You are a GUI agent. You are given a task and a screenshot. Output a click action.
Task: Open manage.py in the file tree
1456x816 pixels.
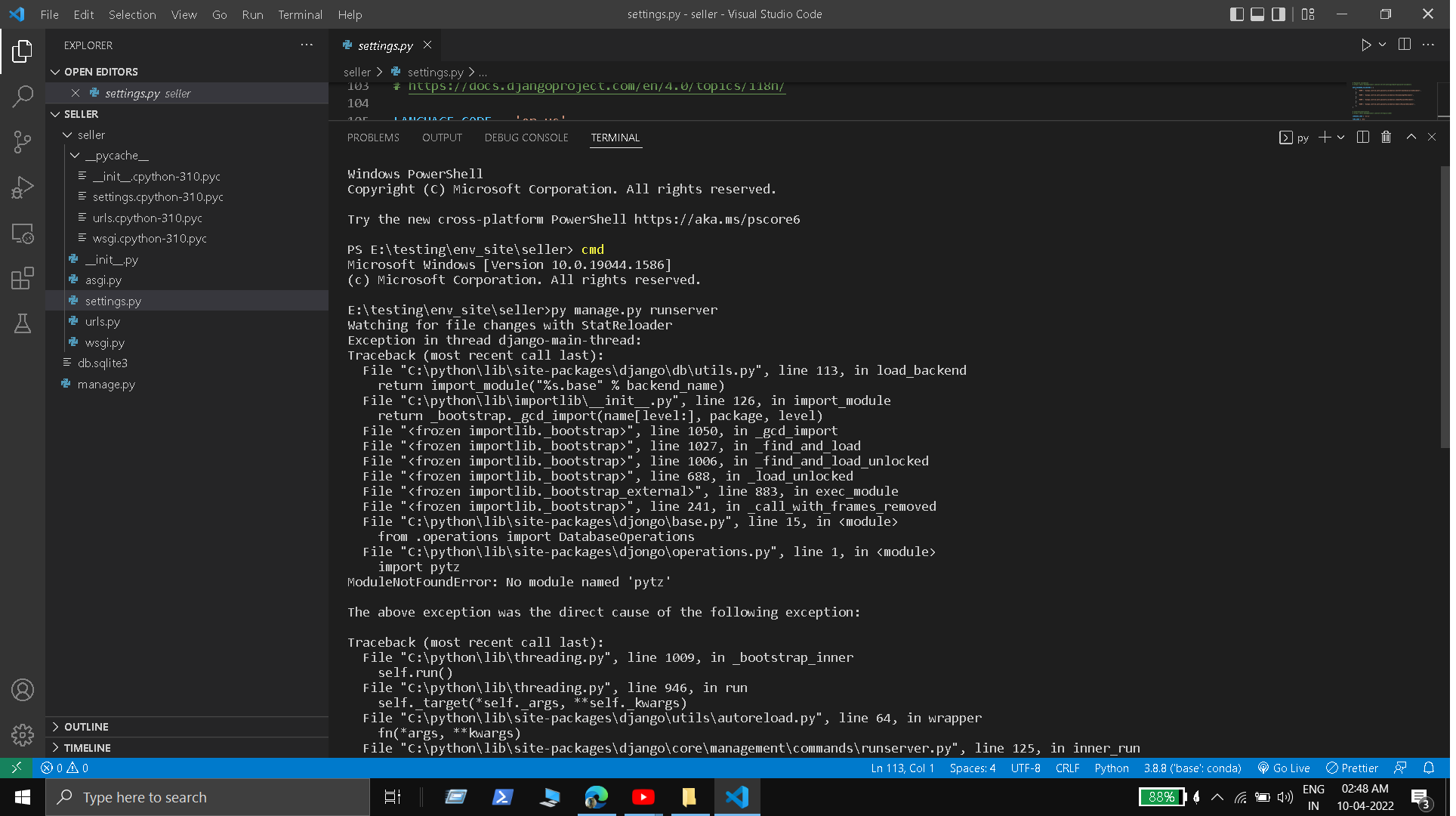click(x=106, y=385)
